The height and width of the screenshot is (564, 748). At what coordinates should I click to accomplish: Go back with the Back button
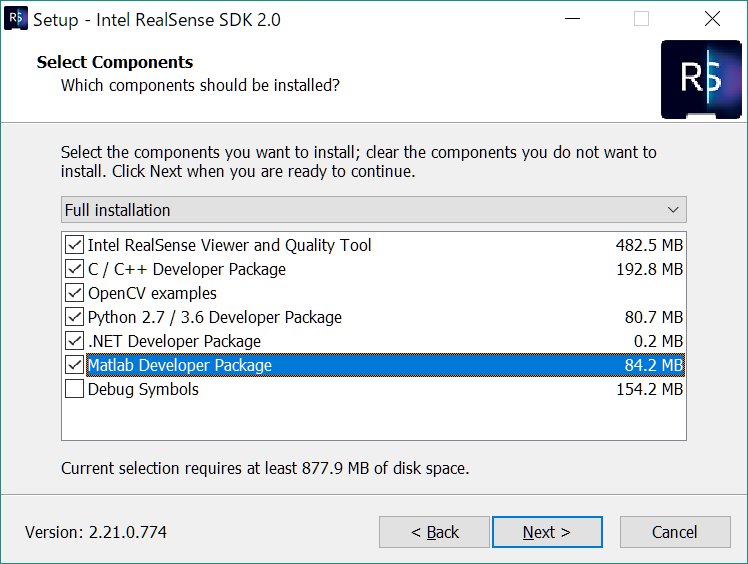434,532
